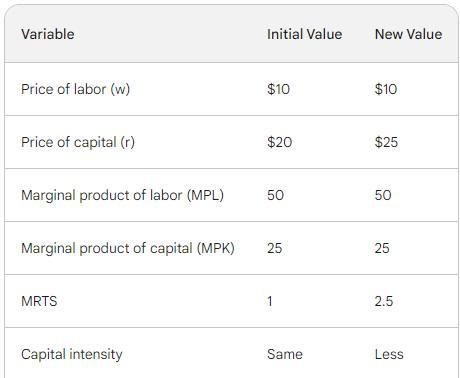Click the new $10 price of labor

386,89
